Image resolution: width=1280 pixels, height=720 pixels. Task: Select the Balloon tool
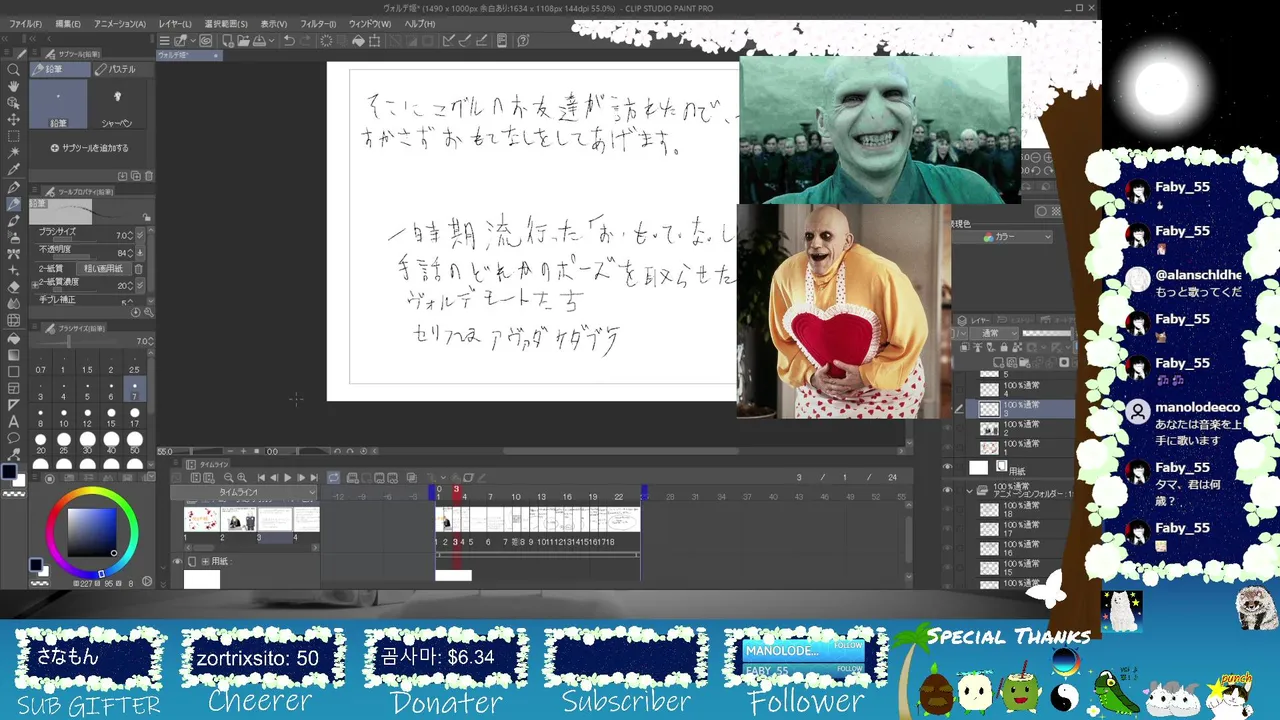(14, 438)
